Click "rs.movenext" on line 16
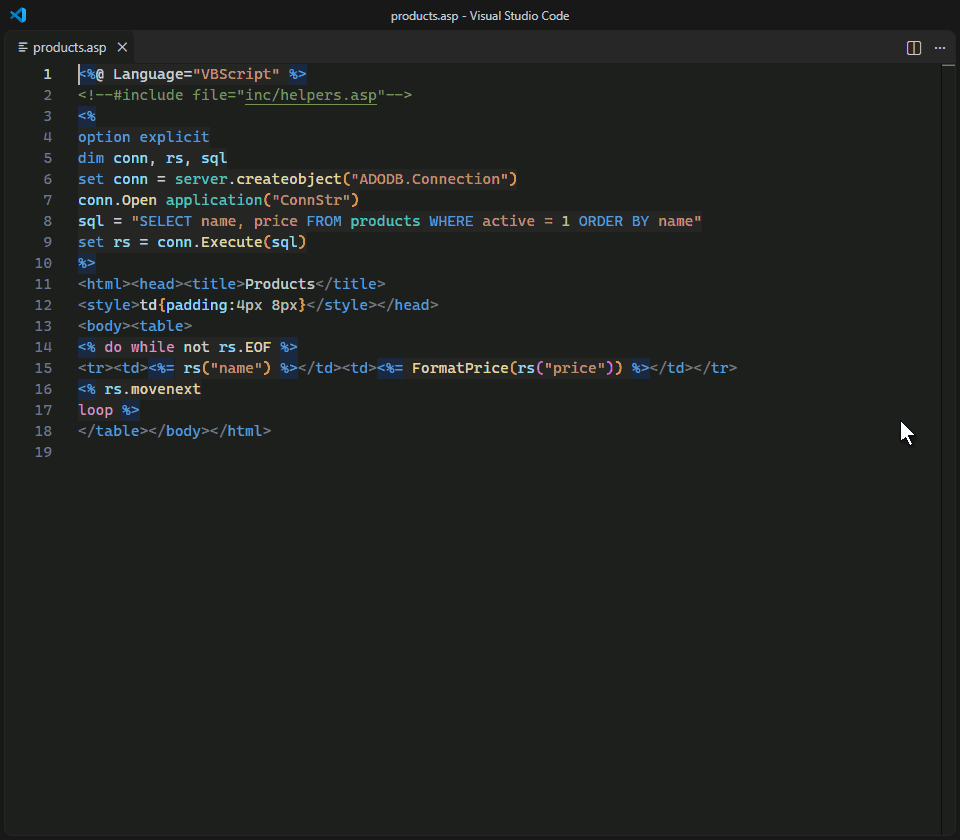 (x=152, y=389)
